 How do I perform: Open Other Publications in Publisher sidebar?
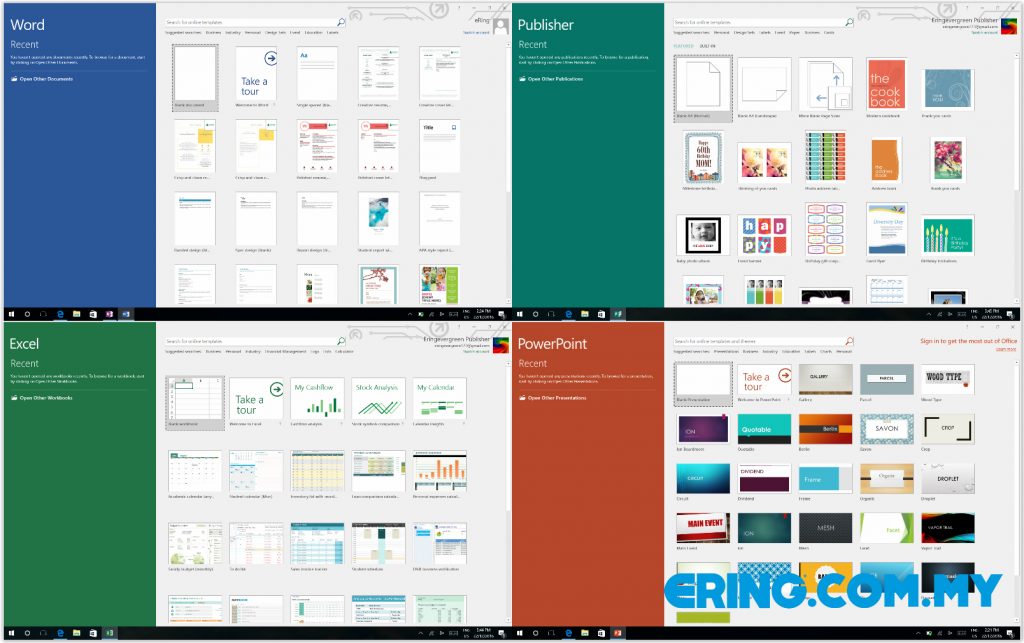point(551,79)
